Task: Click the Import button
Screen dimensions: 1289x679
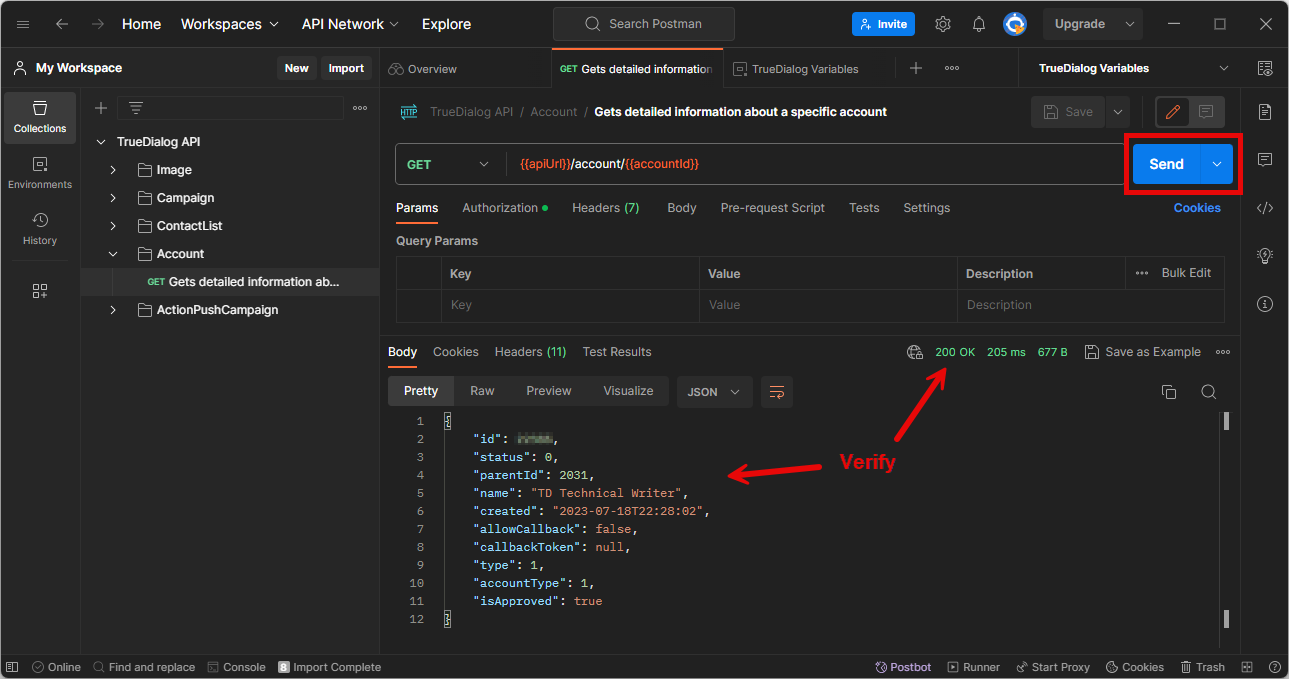Action: tap(346, 68)
